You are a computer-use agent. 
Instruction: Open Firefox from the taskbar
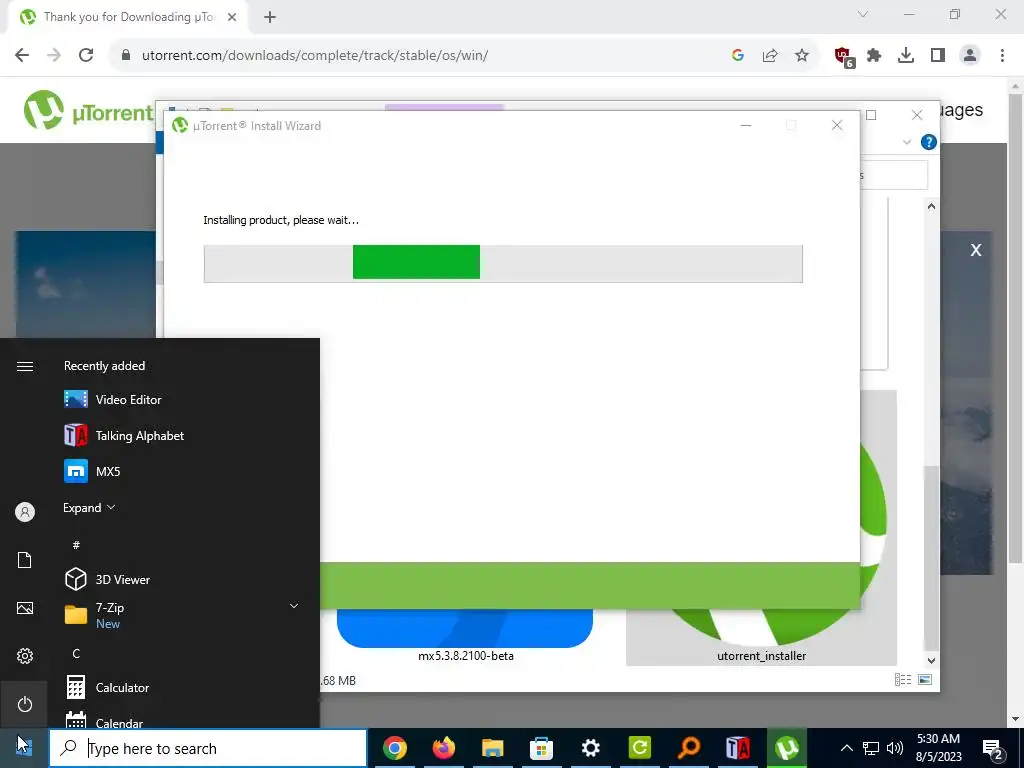click(444, 748)
